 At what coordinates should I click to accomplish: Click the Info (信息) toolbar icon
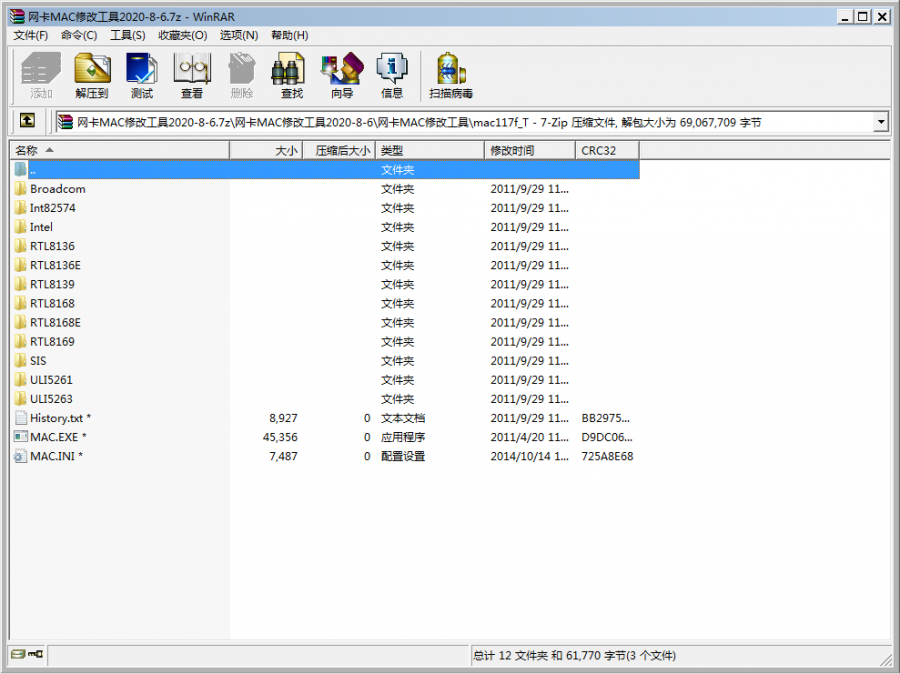tap(392, 69)
